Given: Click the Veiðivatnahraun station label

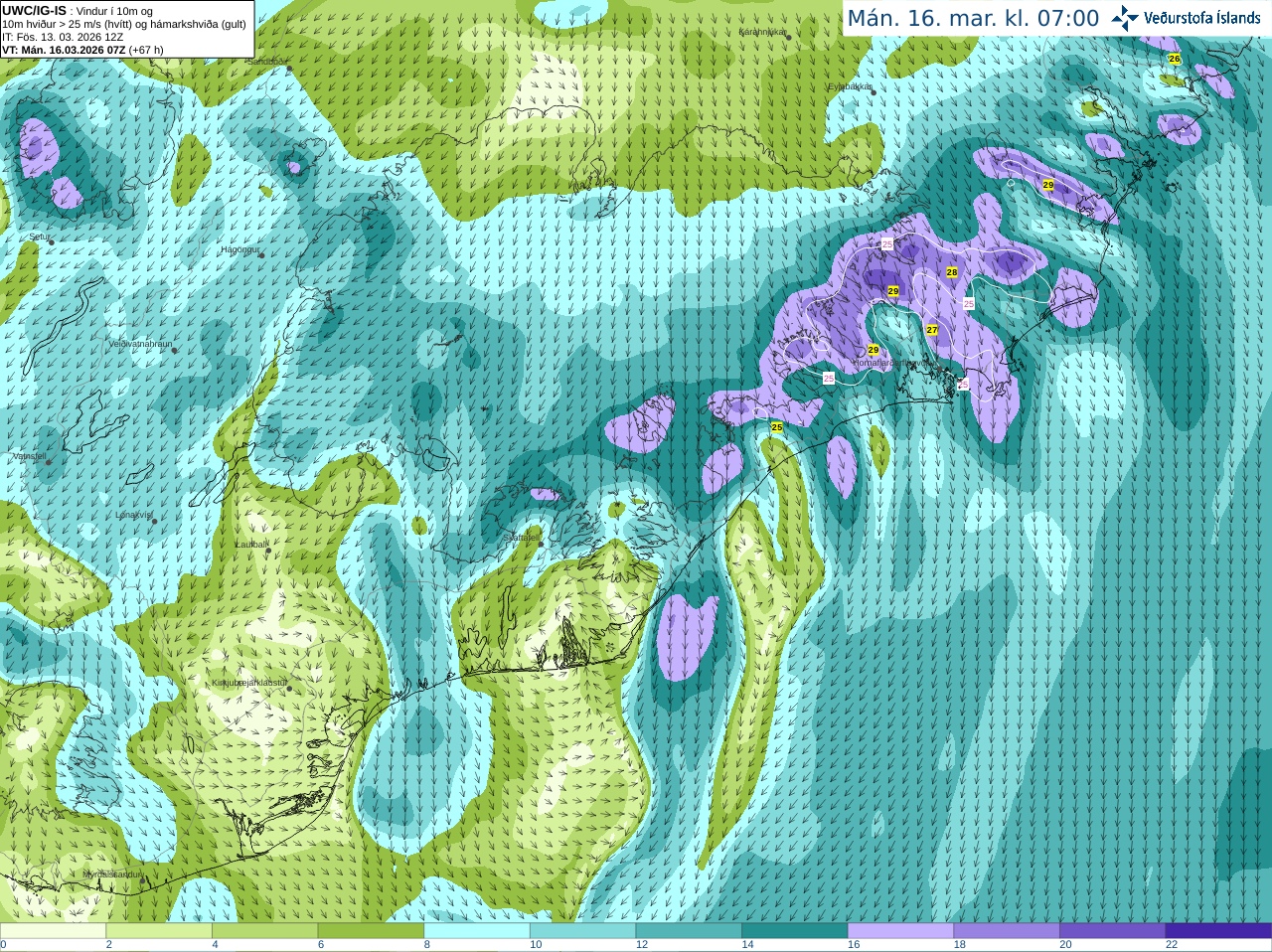Looking at the screenshot, I should [x=140, y=343].
